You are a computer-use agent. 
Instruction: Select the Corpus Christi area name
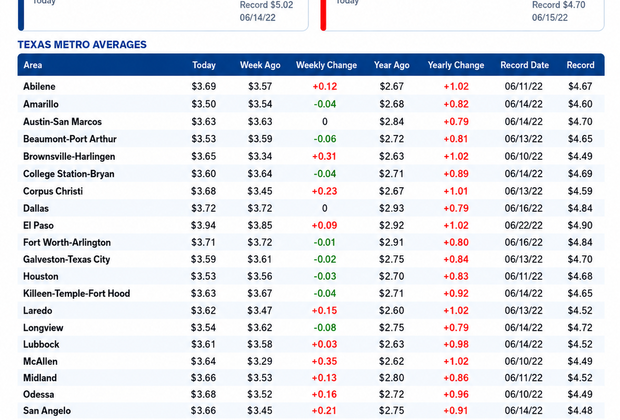pos(53,191)
